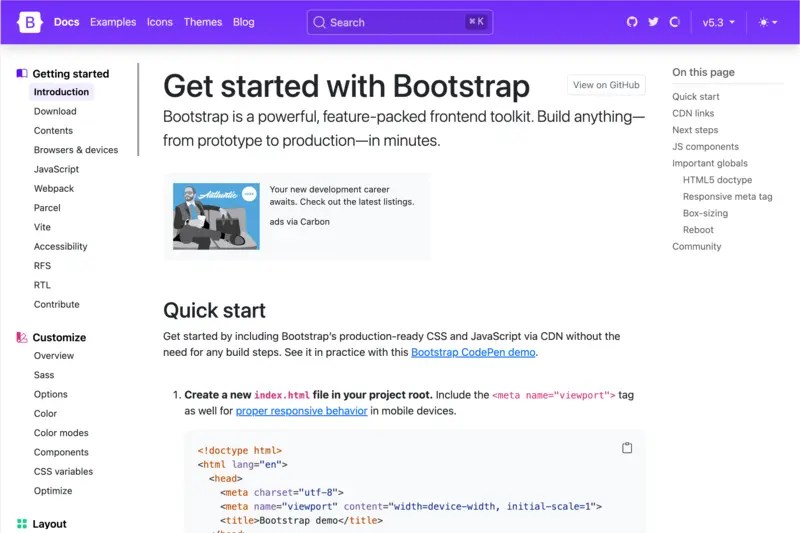The width and height of the screenshot is (800, 533).
Task: Open Parcel in the sidebar
Action: tap(47, 208)
